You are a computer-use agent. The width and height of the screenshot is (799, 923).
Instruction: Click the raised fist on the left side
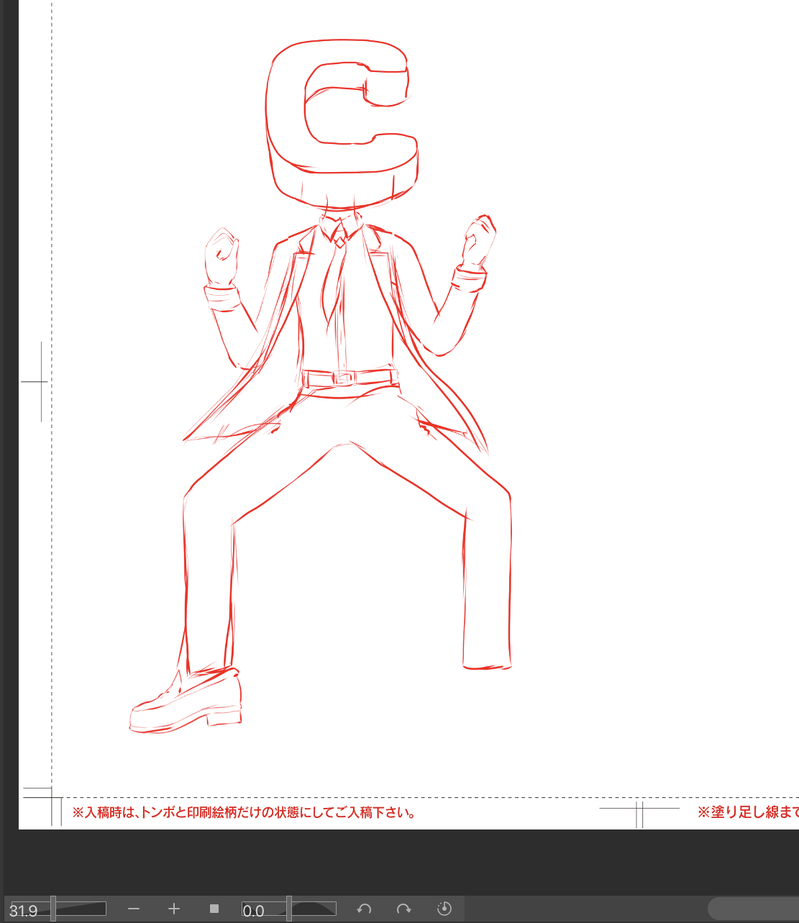coord(222,257)
